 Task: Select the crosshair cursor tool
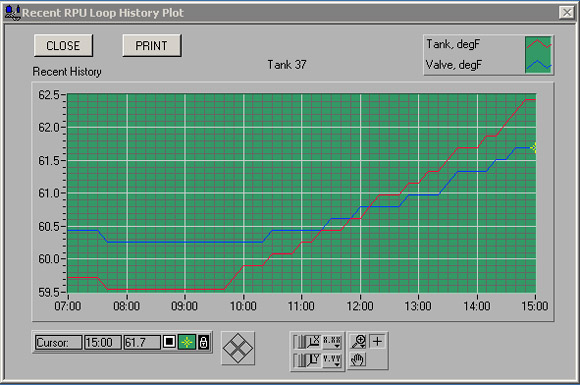377,341
